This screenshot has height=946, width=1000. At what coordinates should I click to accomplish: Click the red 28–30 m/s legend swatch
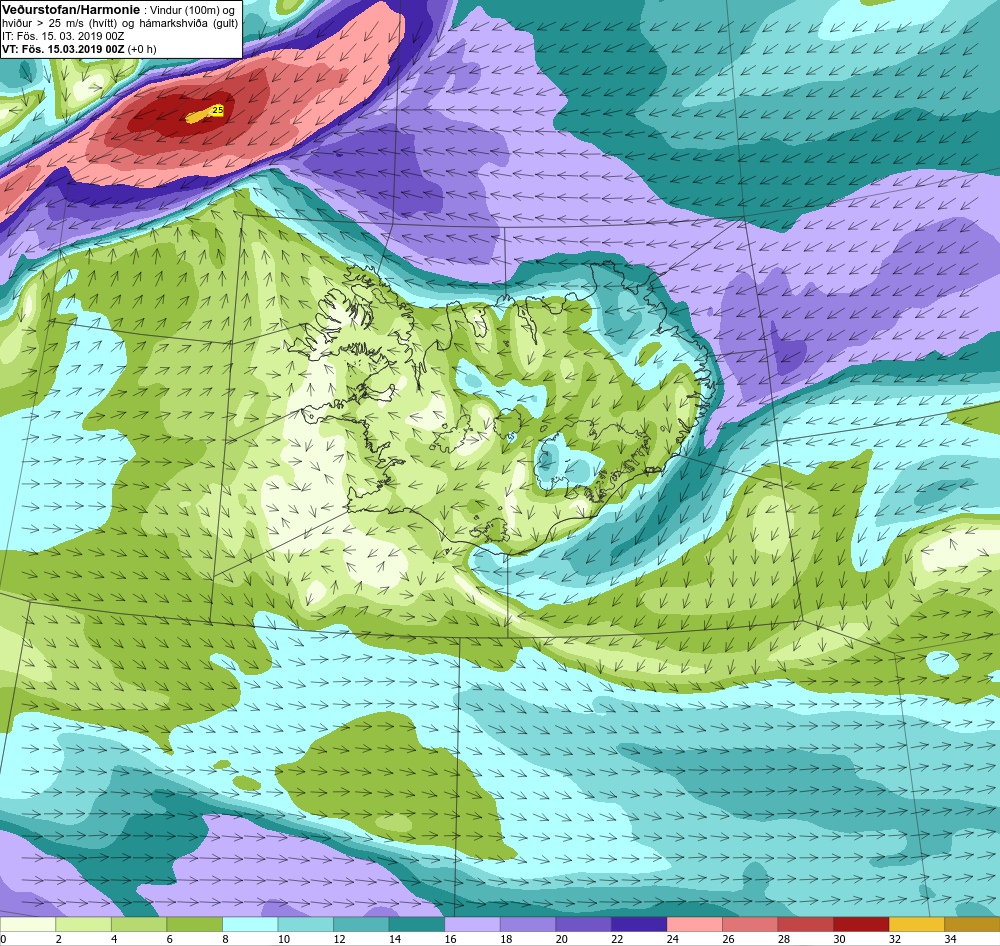(805, 924)
